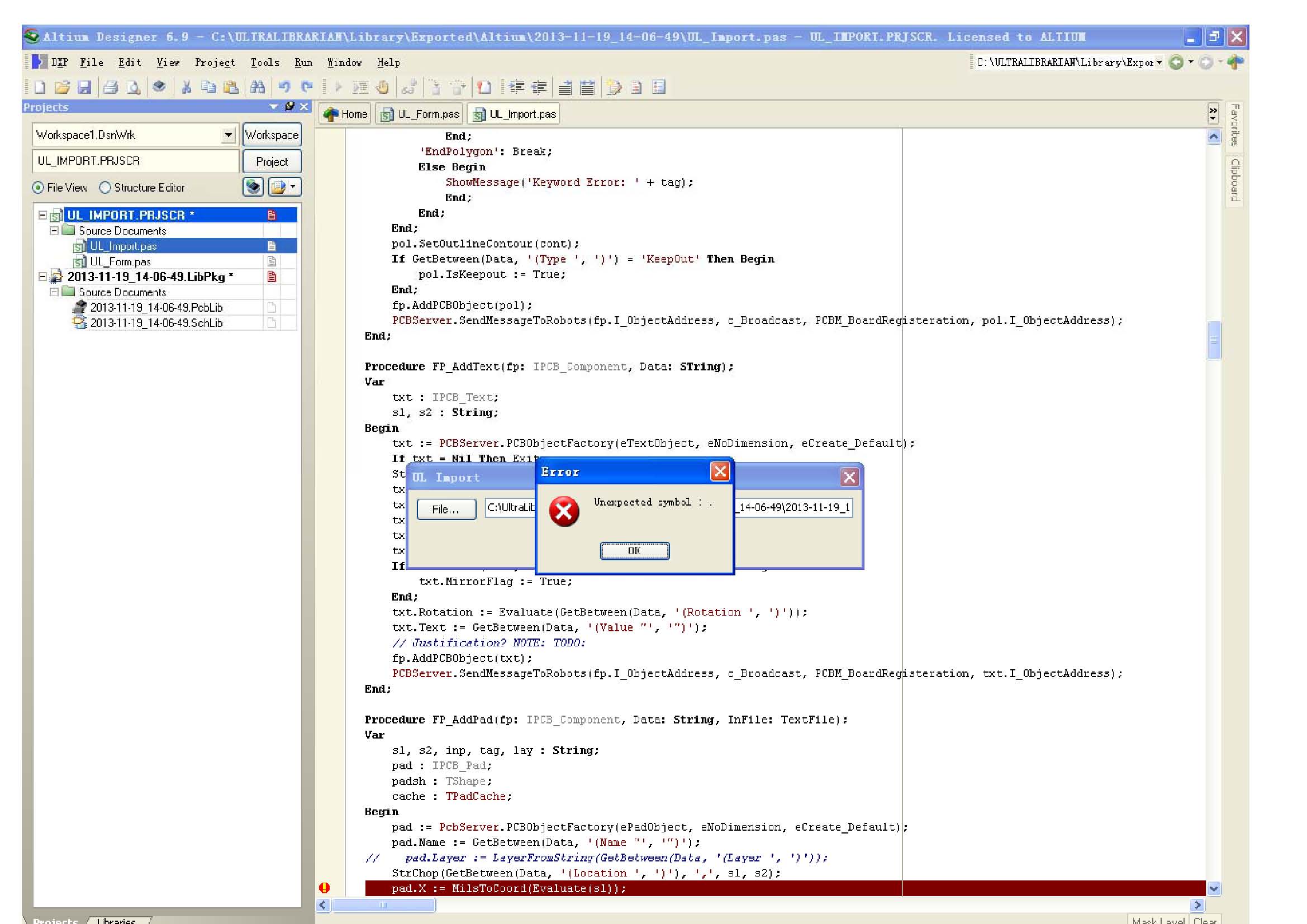Collapse the 2013-11-19_14-06-49.LibPkg tree node
The image size is (1307, 924).
[42, 277]
